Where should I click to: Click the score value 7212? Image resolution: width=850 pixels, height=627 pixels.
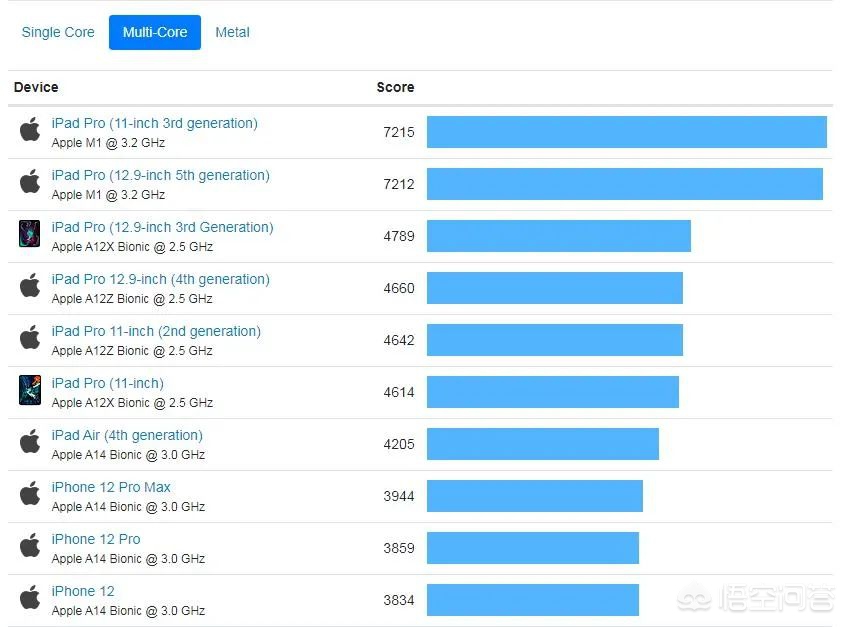pos(399,184)
